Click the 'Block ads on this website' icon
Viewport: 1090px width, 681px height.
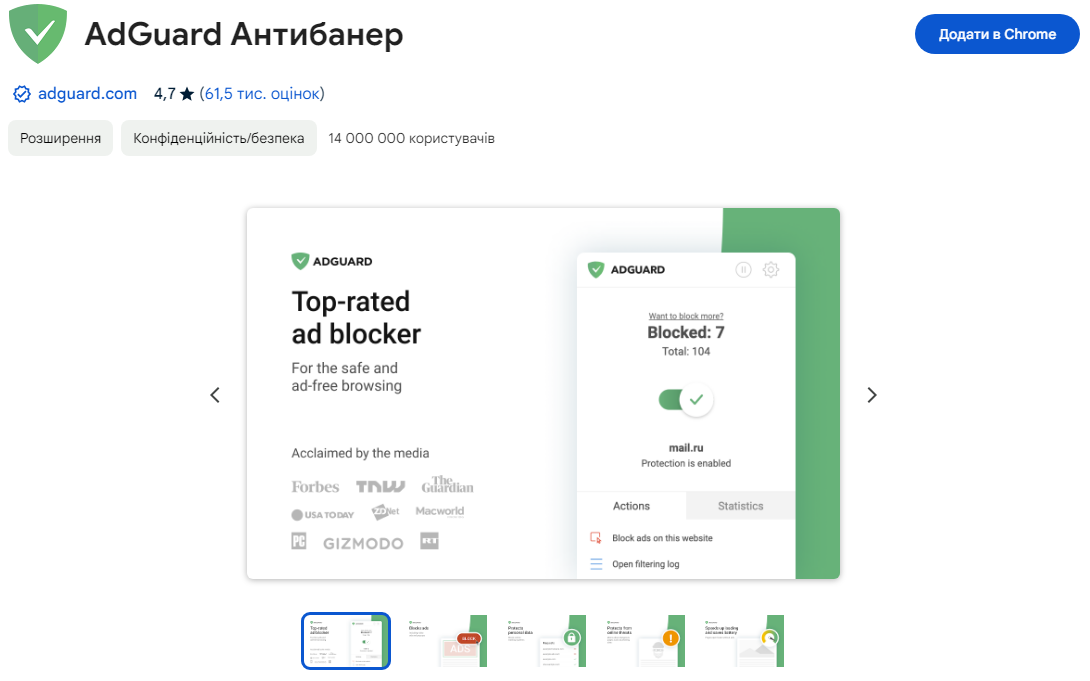coord(594,538)
